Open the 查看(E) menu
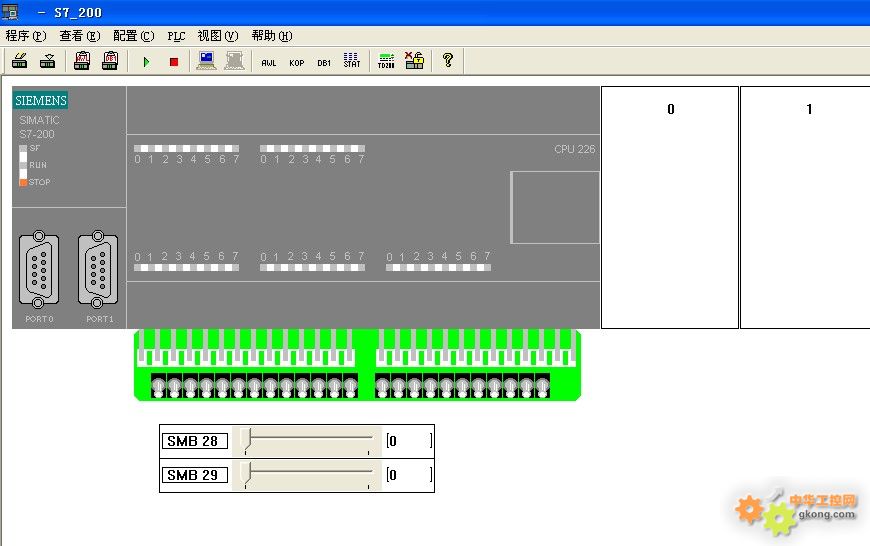 pyautogui.click(x=80, y=36)
